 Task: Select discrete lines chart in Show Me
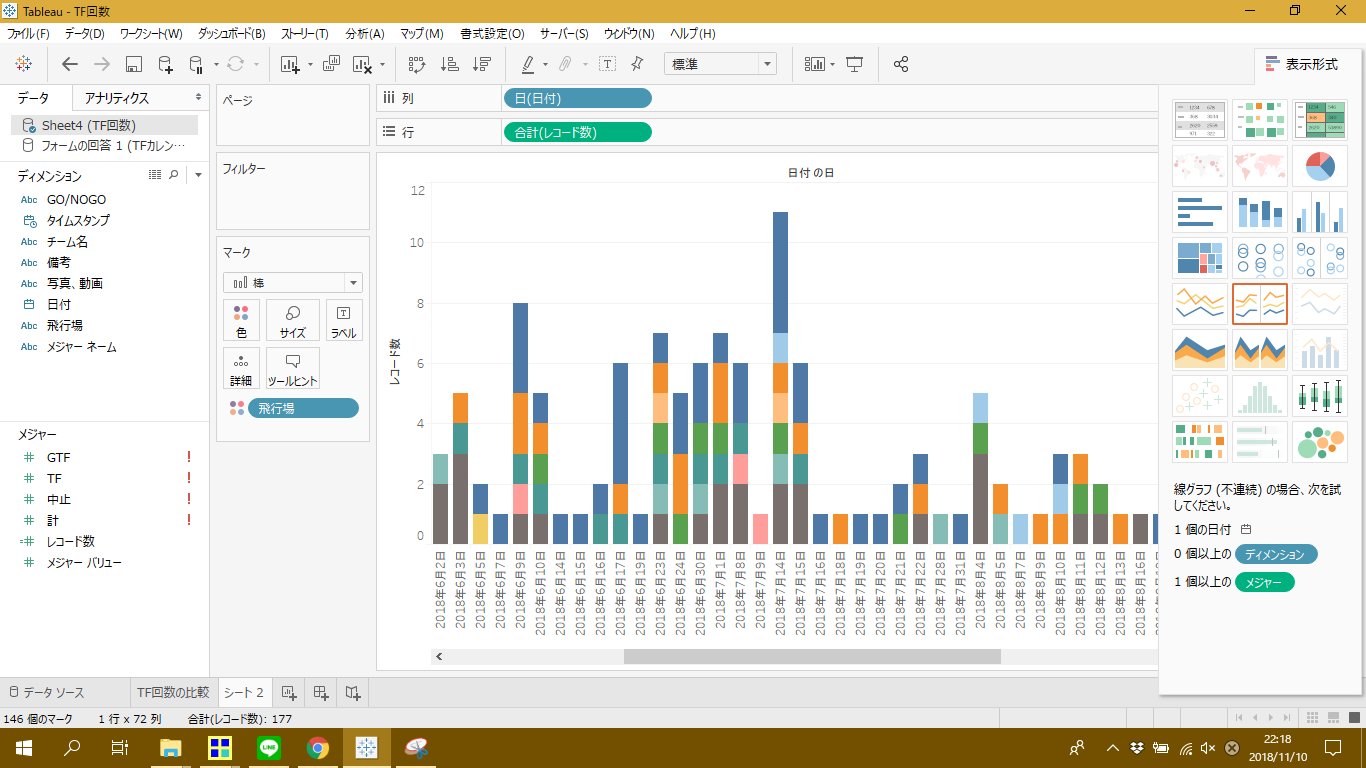click(1259, 304)
